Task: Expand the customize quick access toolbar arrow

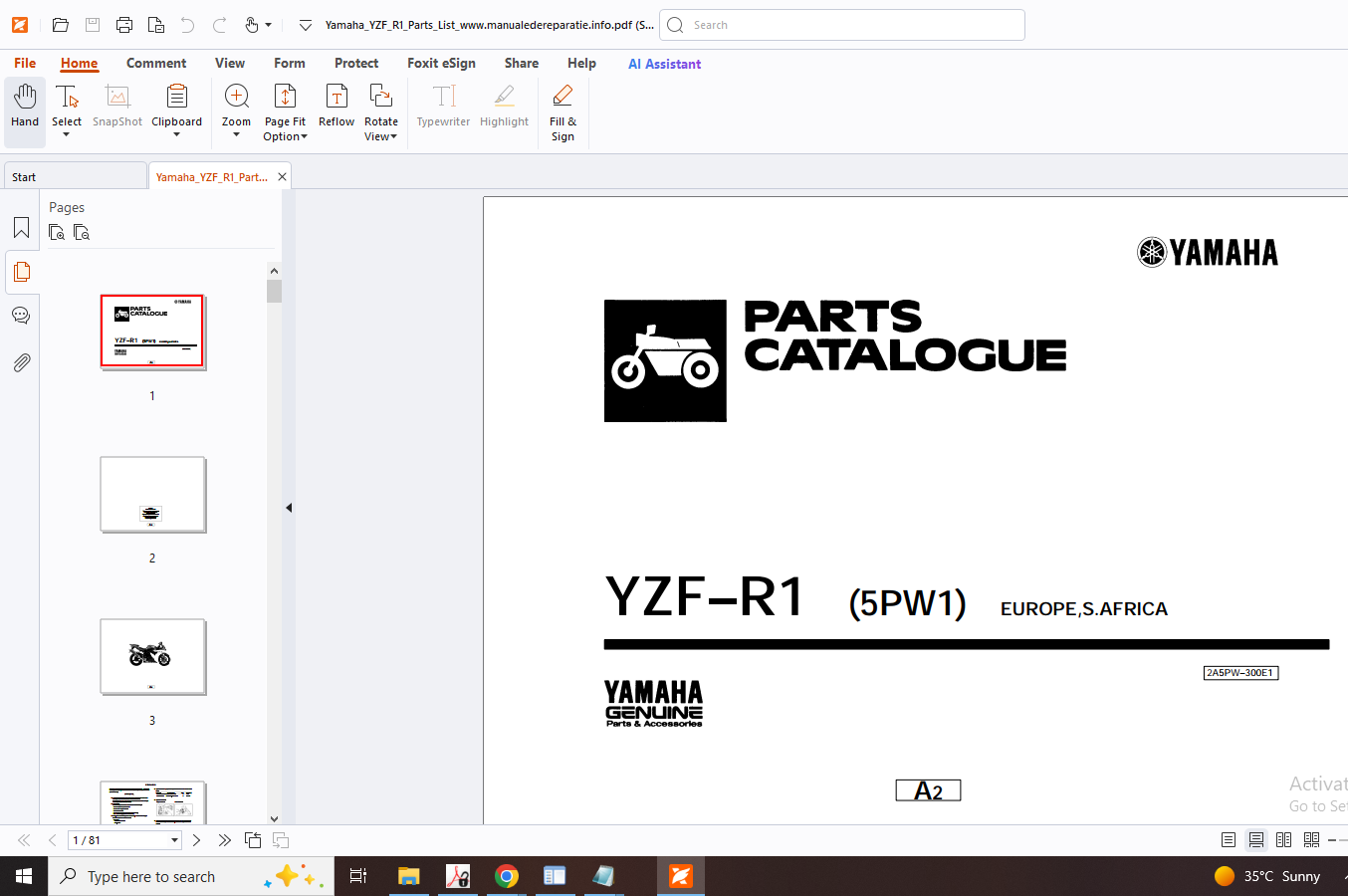Action: click(x=306, y=25)
